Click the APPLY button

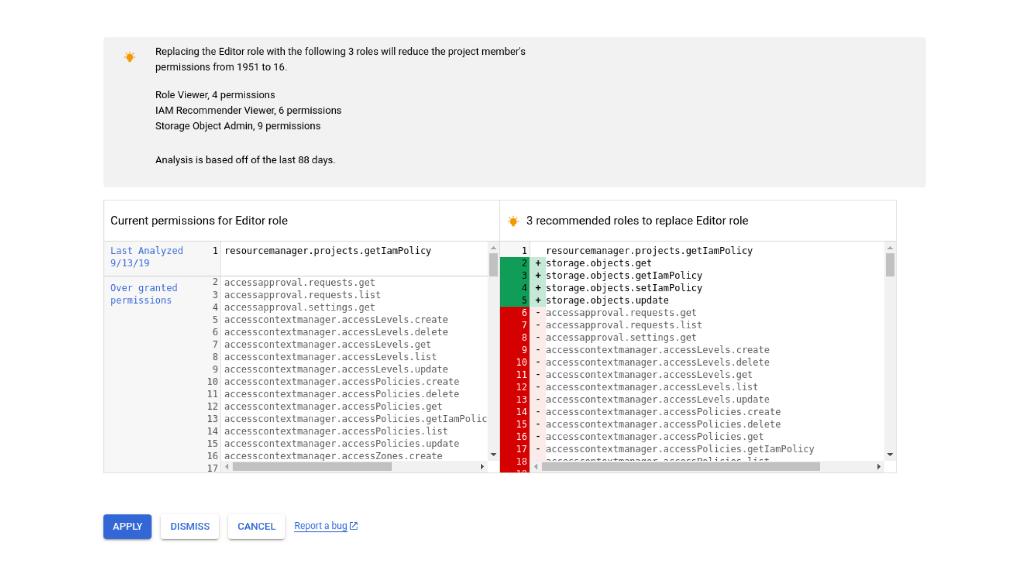(x=127, y=526)
